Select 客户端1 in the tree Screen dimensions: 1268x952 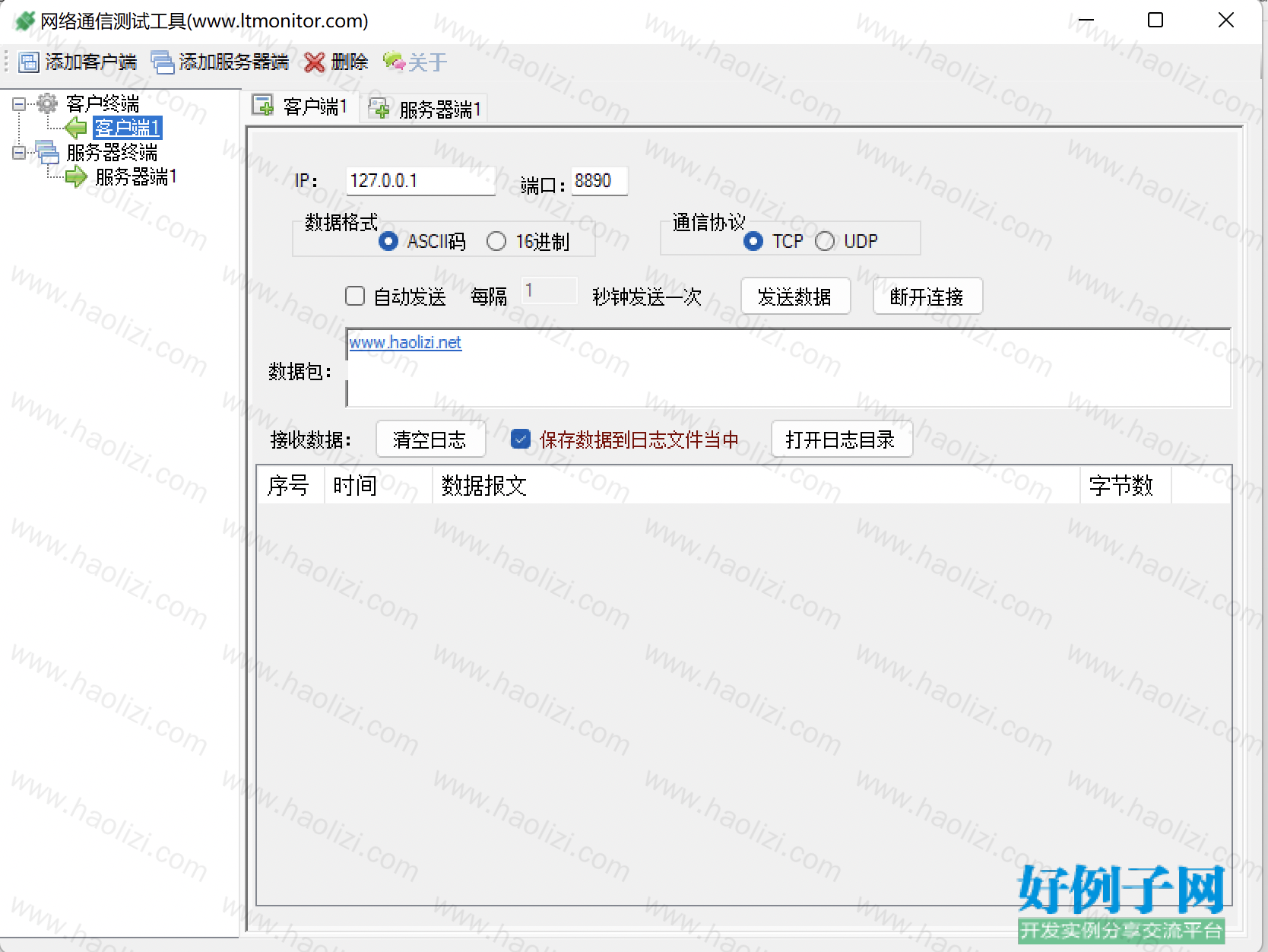[x=127, y=127]
